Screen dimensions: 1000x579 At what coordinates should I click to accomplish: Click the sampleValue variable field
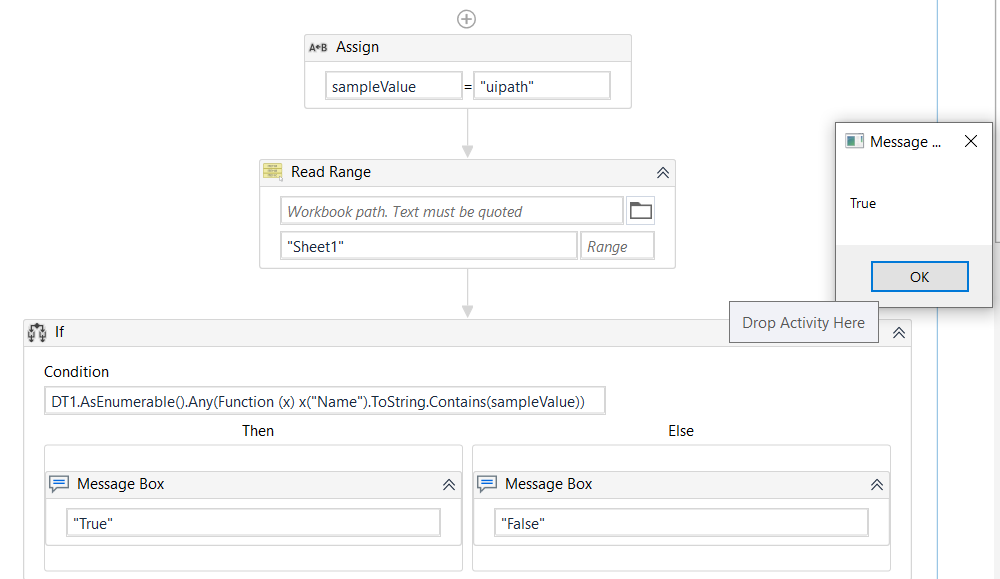click(x=394, y=86)
